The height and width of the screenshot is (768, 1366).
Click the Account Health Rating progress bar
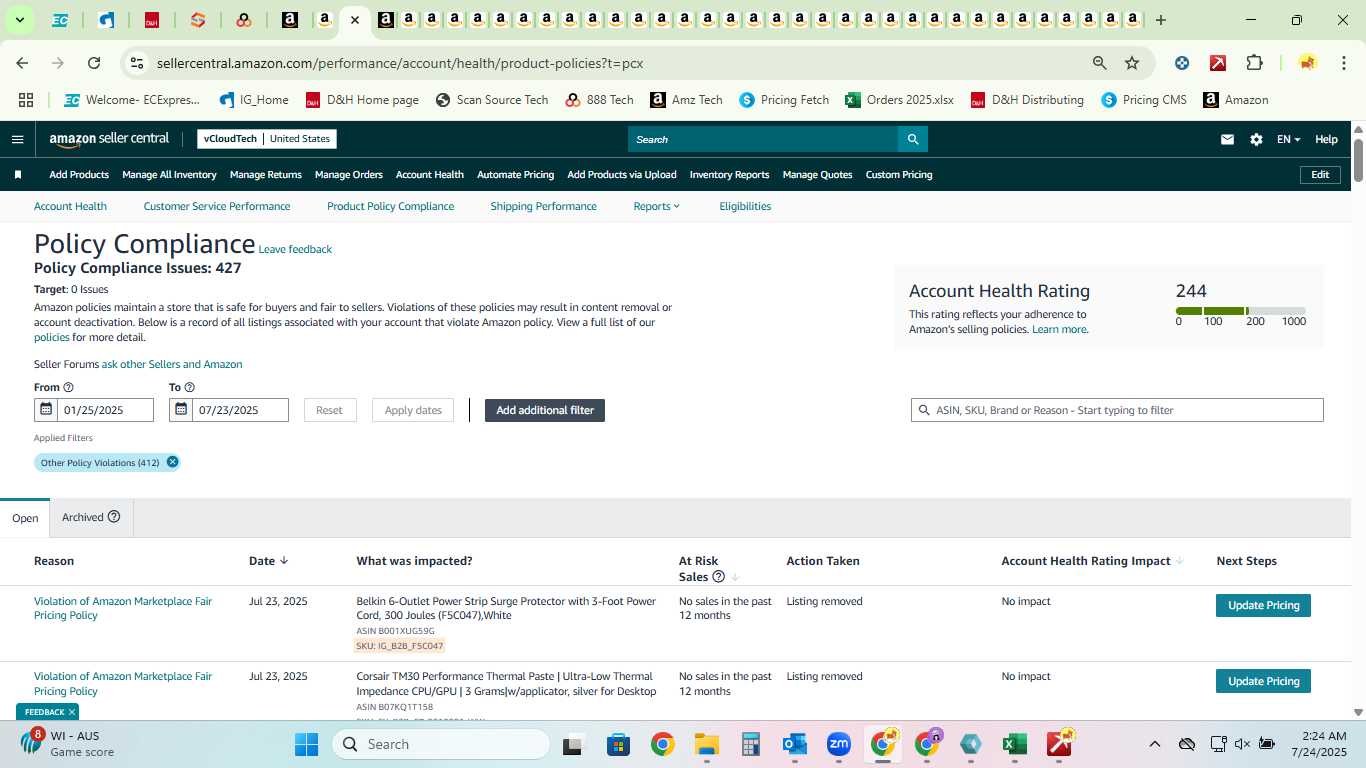(x=1240, y=311)
